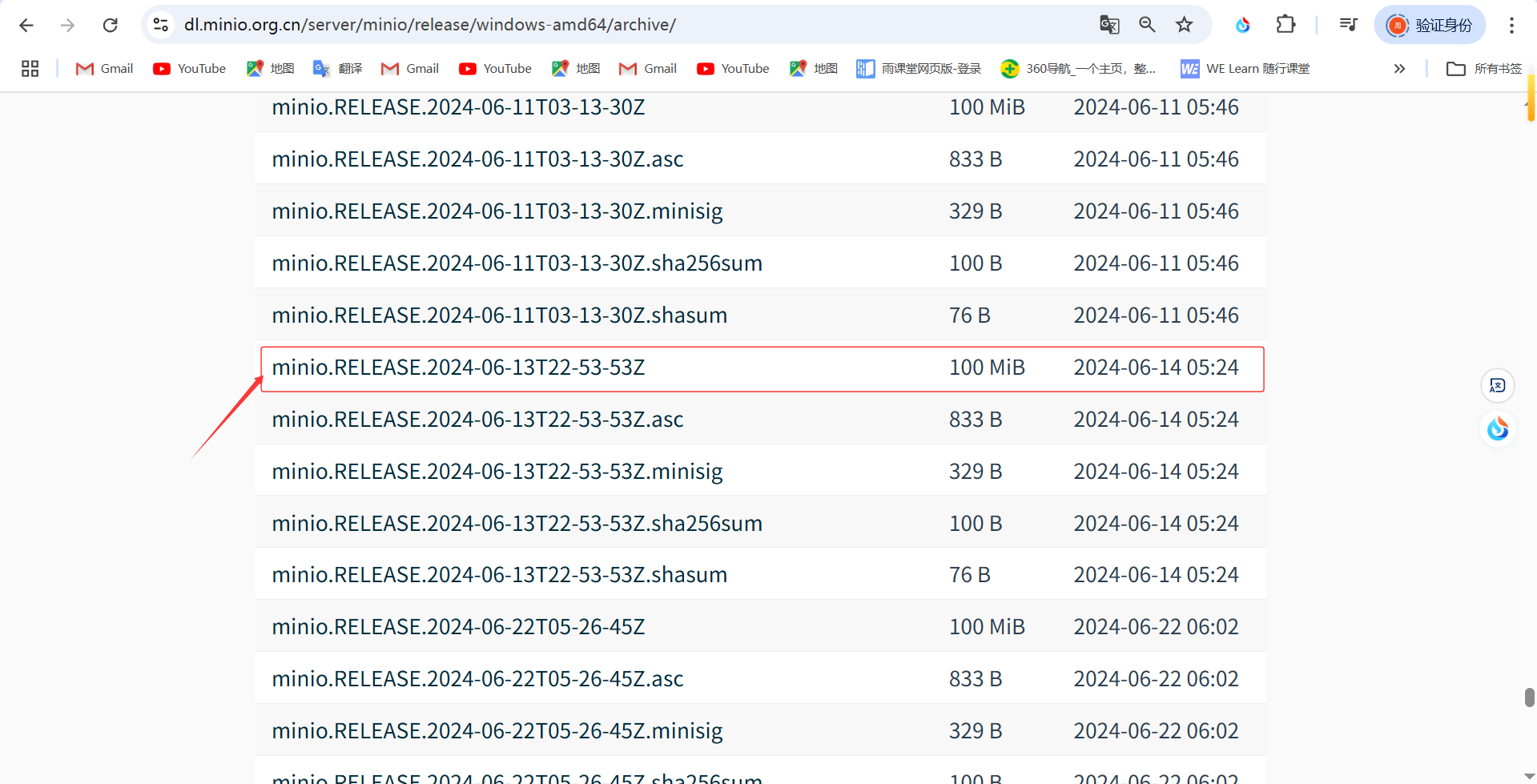The width and height of the screenshot is (1537, 784).
Task: Reload the current page
Action: [111, 25]
